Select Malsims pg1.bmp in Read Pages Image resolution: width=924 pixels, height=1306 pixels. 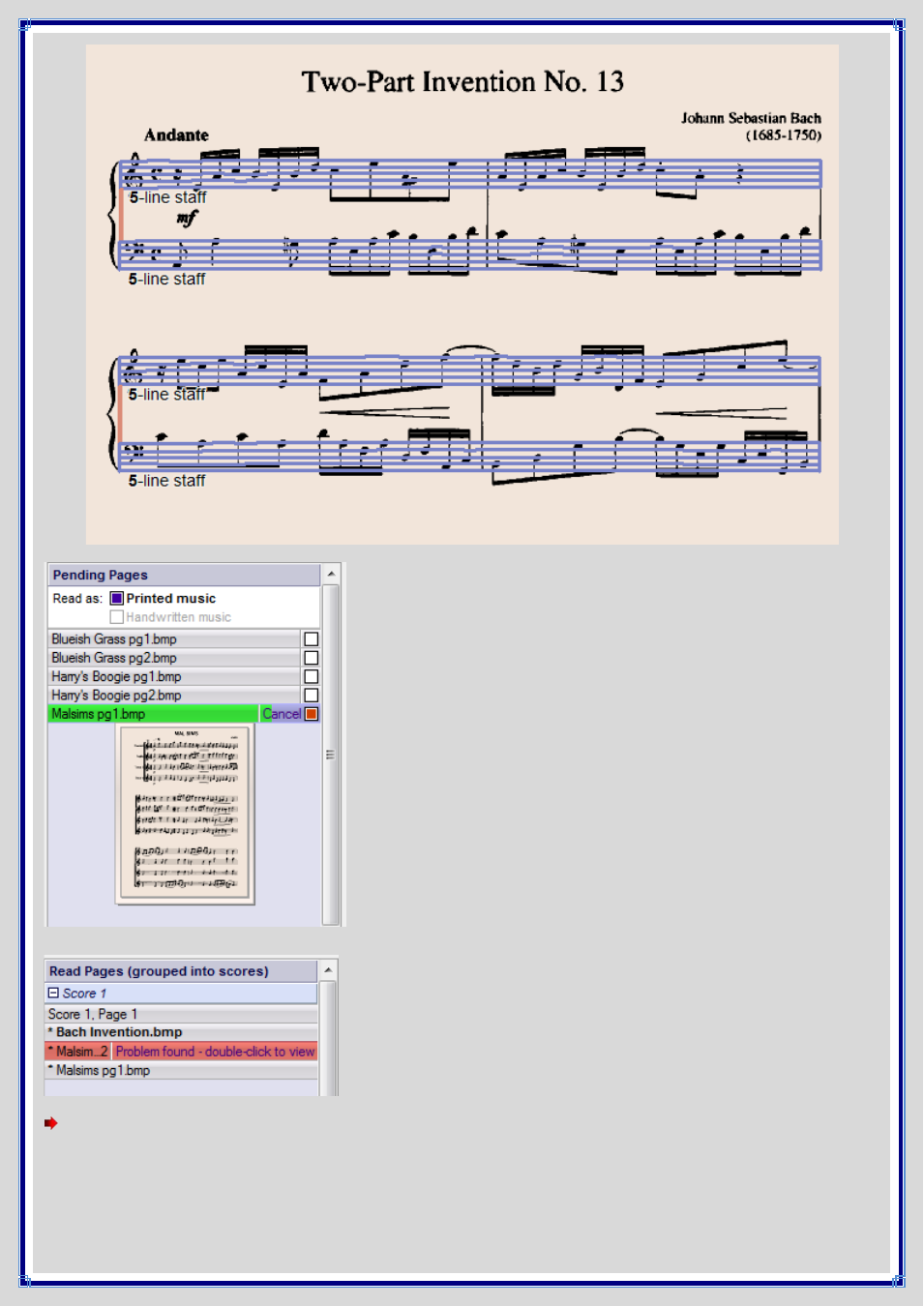click(x=181, y=1071)
